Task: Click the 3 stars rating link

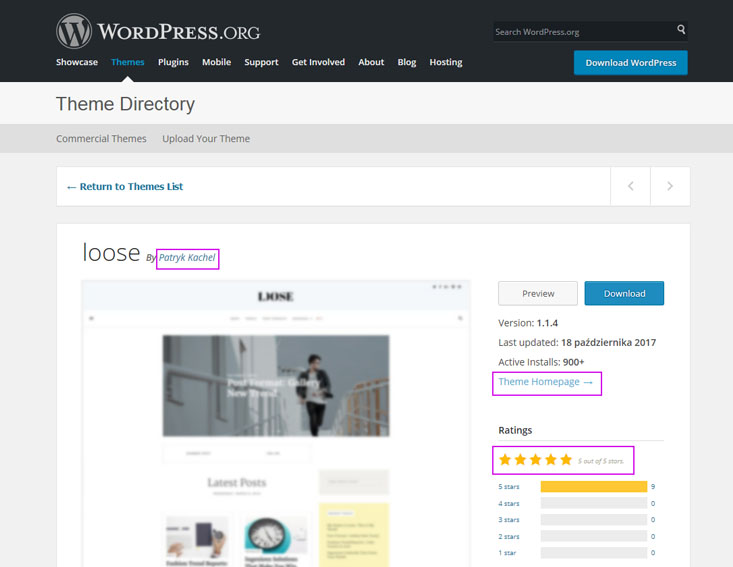Action: [x=509, y=520]
